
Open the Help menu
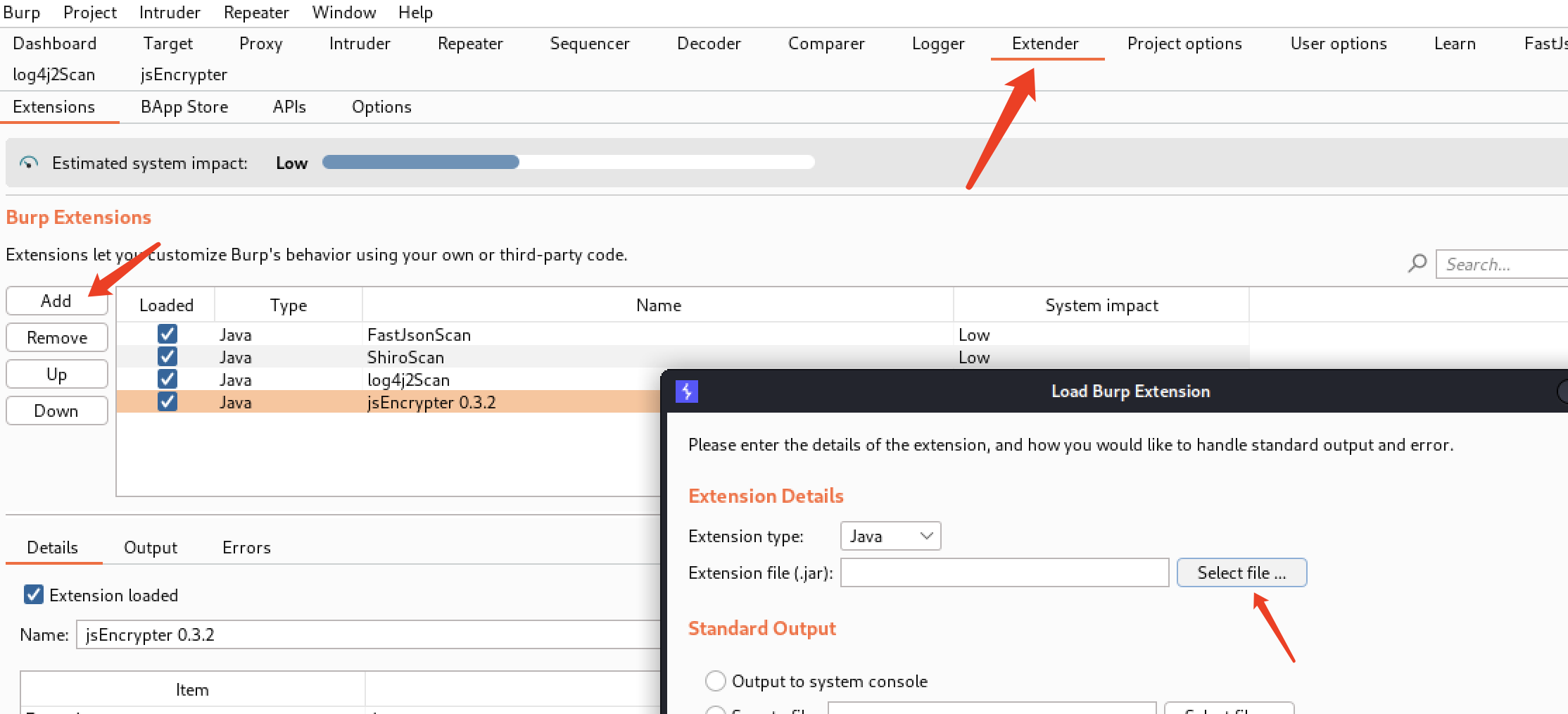pyautogui.click(x=415, y=13)
